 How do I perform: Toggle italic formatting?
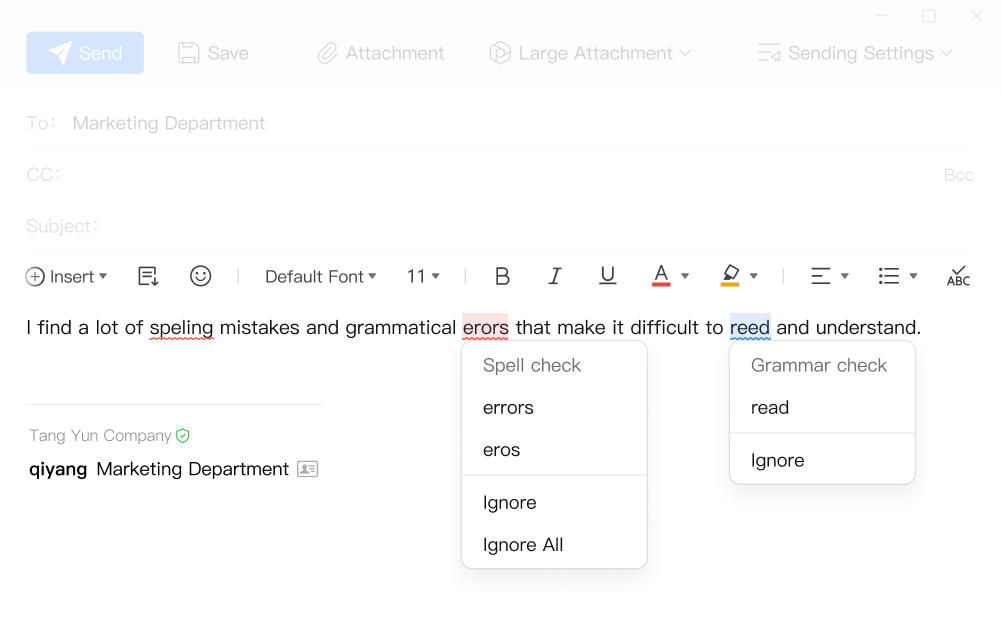(x=555, y=276)
